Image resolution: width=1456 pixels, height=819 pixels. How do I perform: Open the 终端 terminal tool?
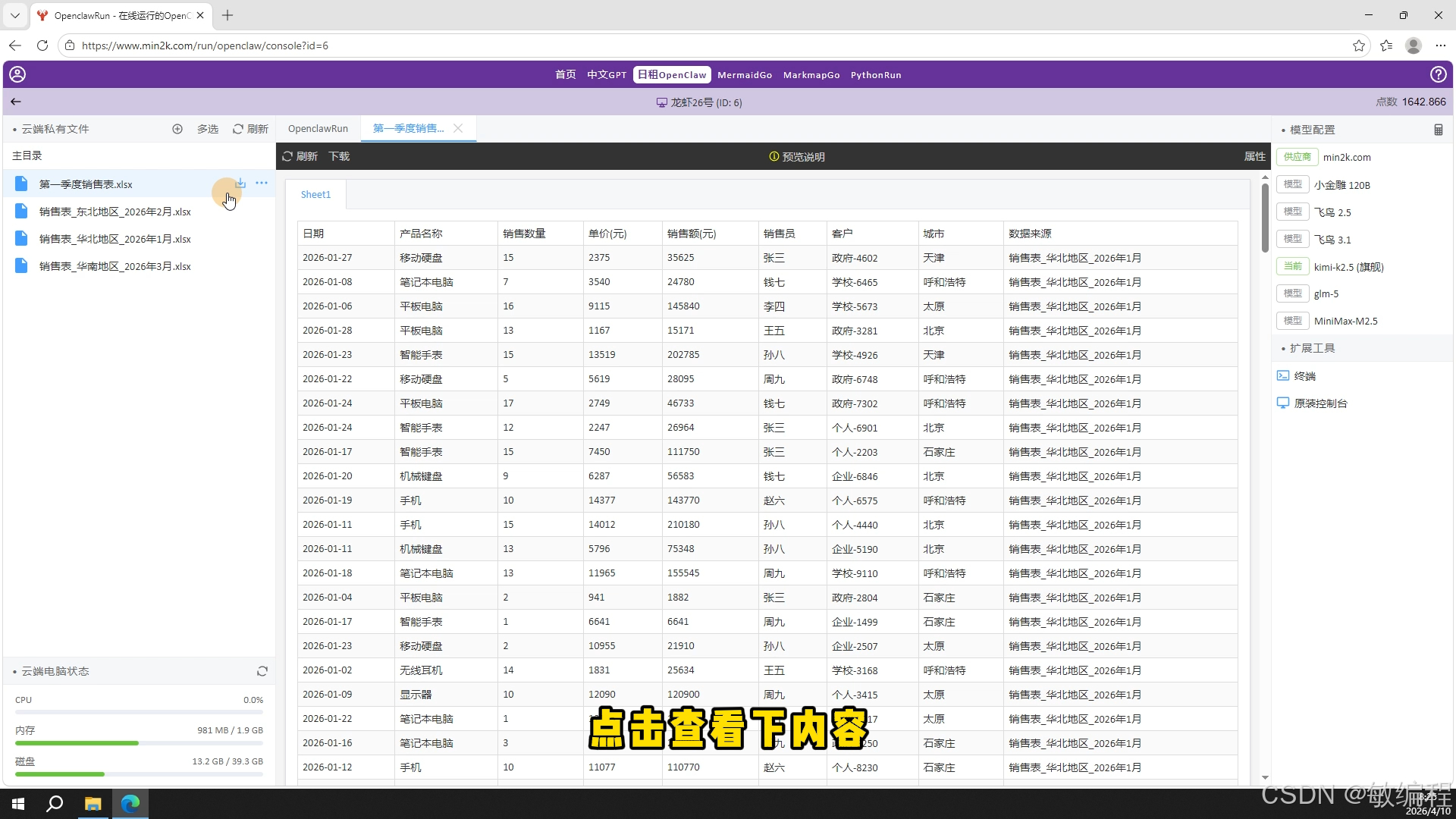pos(1304,376)
